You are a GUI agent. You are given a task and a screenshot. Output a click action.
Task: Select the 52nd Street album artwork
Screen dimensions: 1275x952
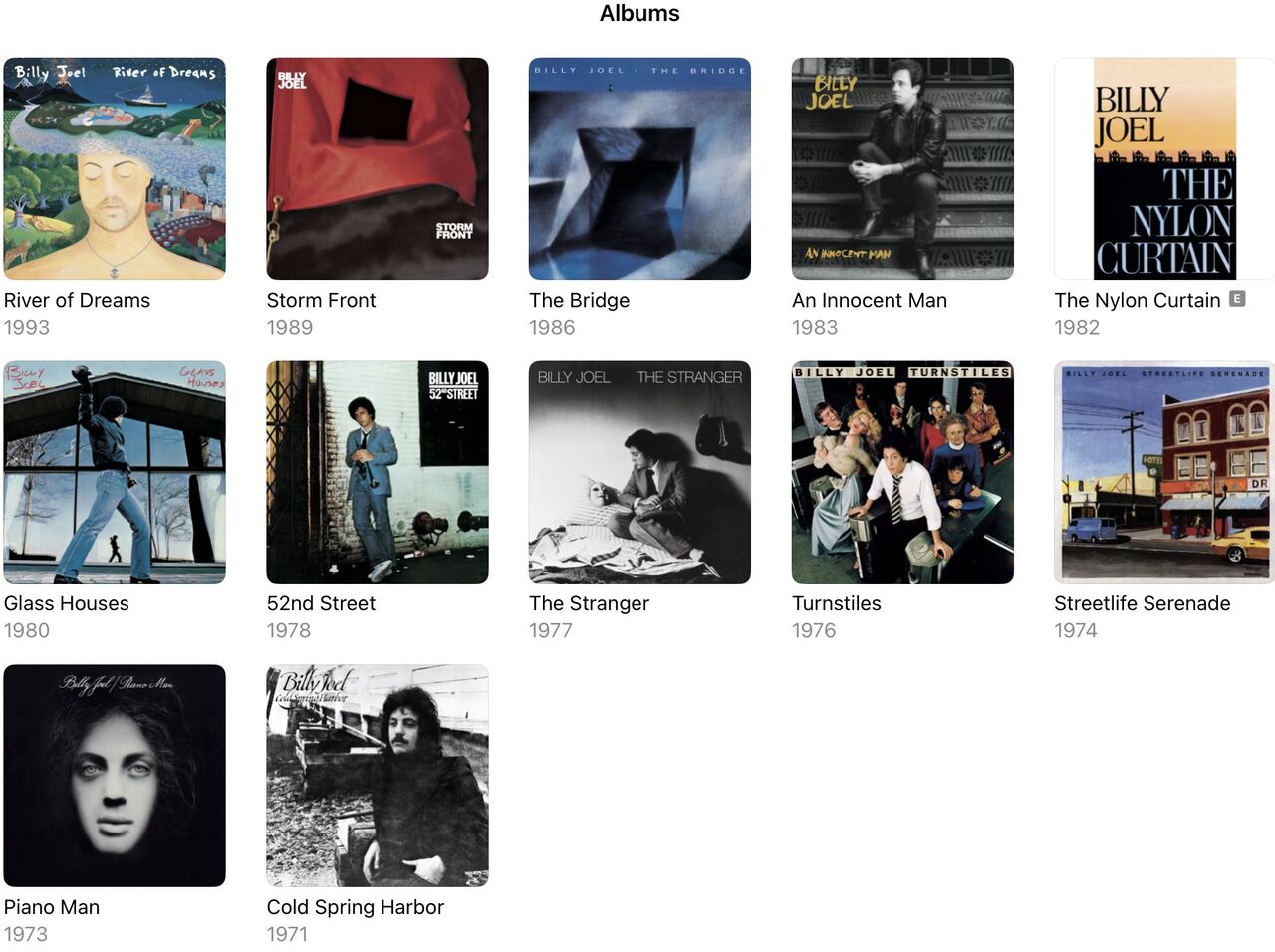point(378,472)
